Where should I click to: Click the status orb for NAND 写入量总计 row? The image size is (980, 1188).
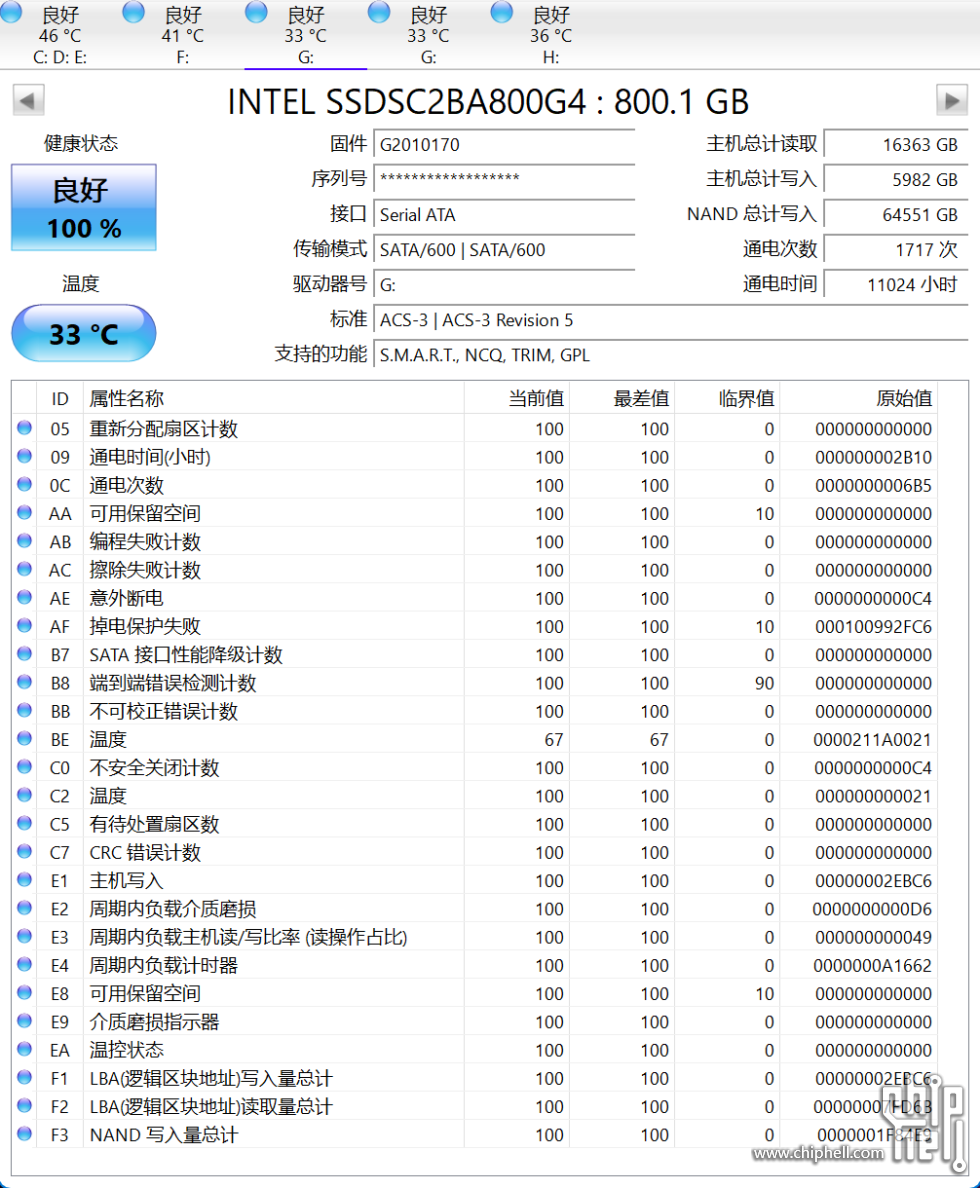coord(24,1135)
